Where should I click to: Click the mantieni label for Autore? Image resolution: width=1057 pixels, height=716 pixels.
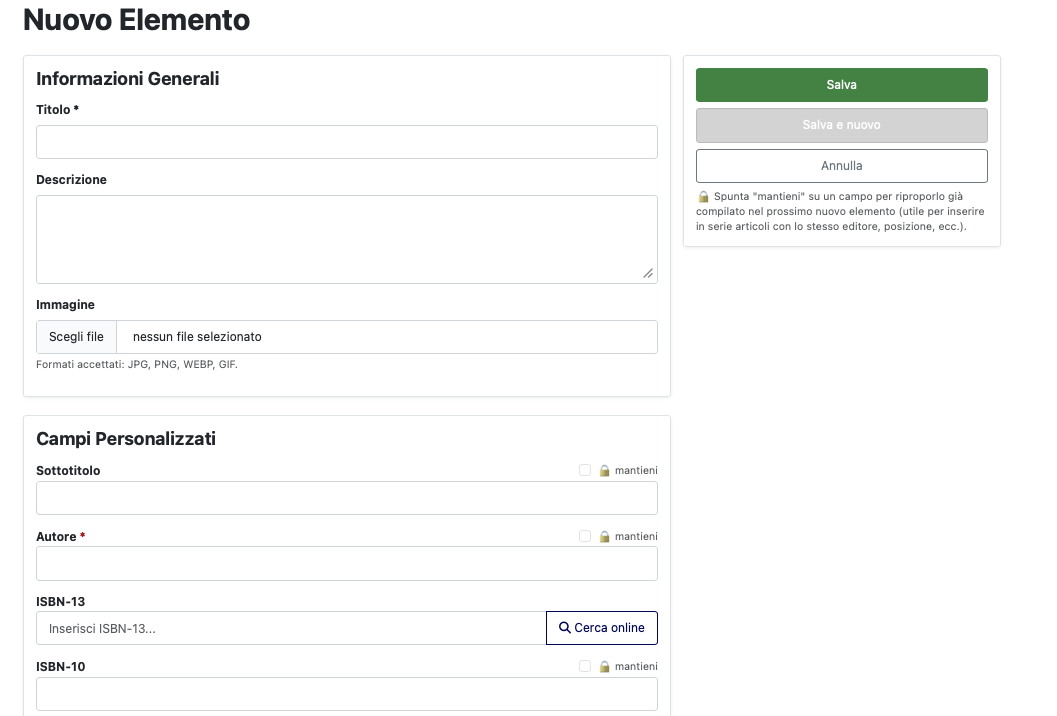(636, 537)
